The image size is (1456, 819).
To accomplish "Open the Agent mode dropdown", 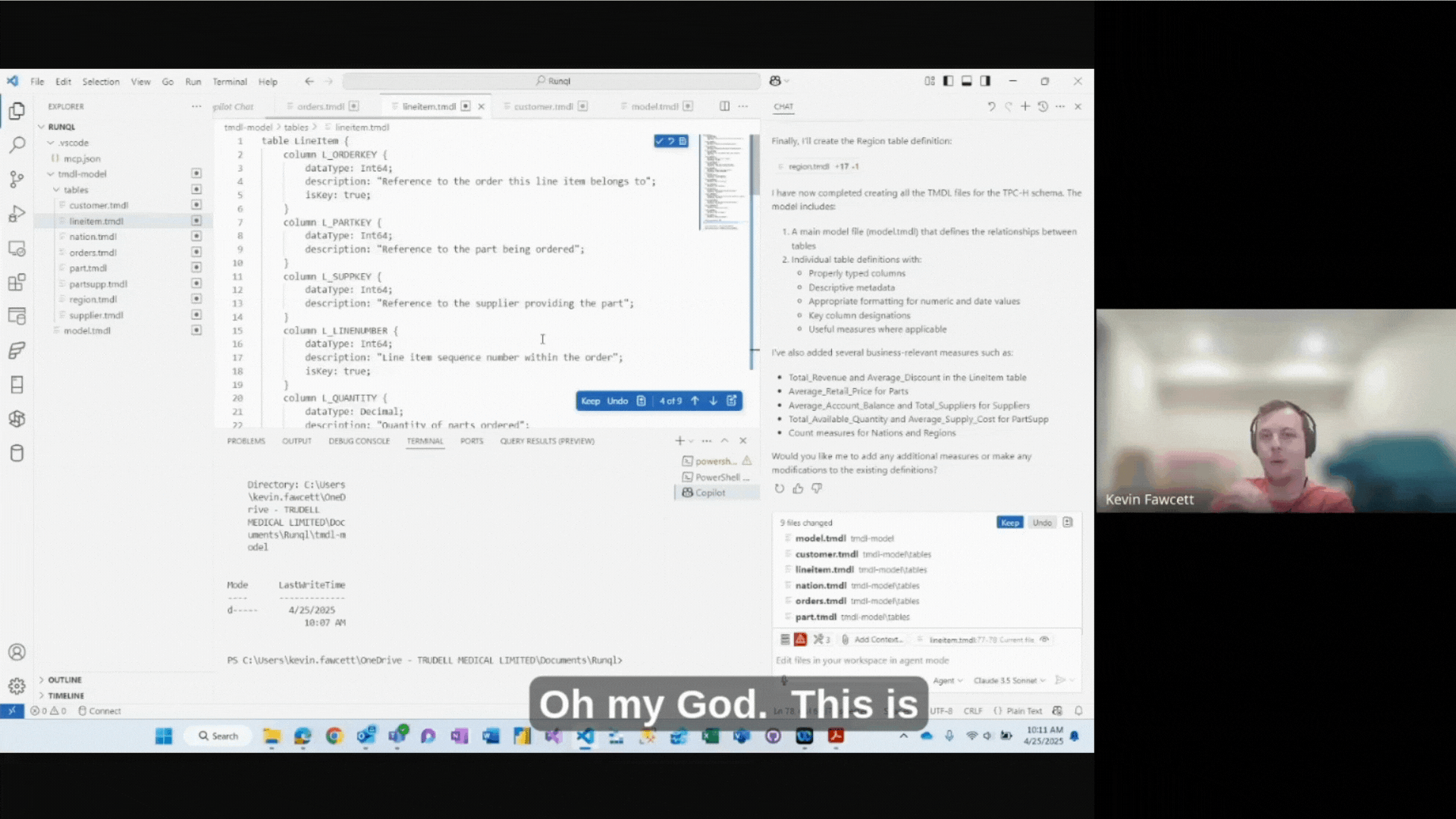I will point(947,681).
